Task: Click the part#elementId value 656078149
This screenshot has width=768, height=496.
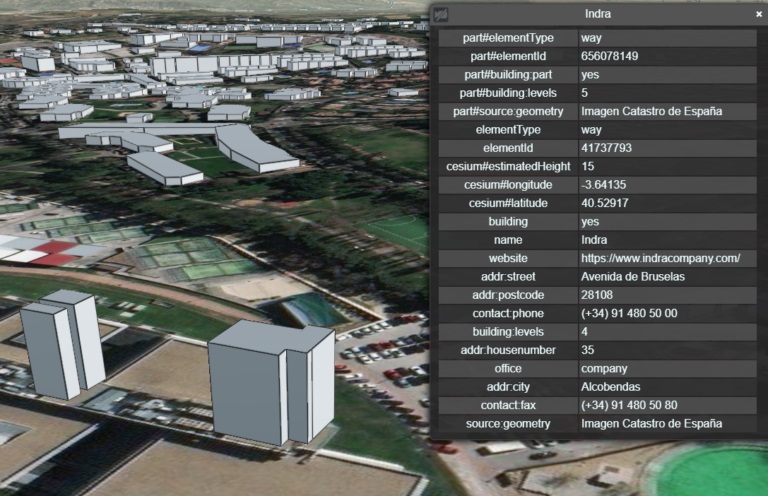Action: 609,56
